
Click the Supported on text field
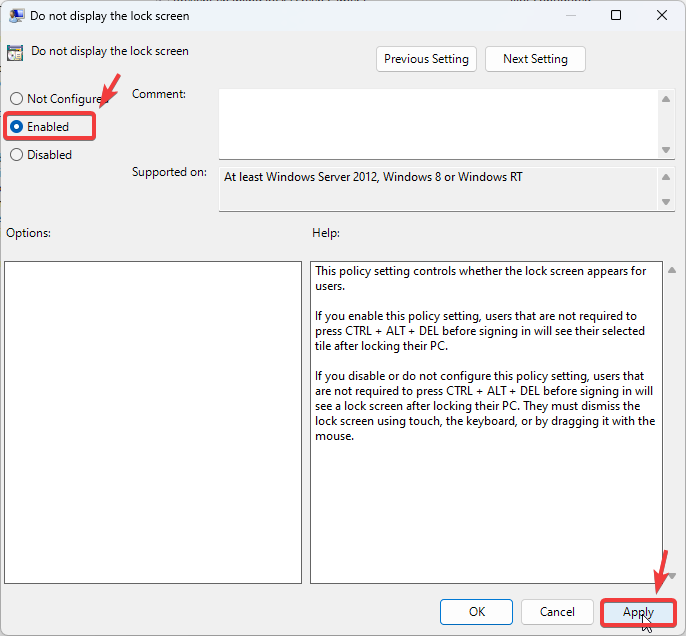coord(439,189)
